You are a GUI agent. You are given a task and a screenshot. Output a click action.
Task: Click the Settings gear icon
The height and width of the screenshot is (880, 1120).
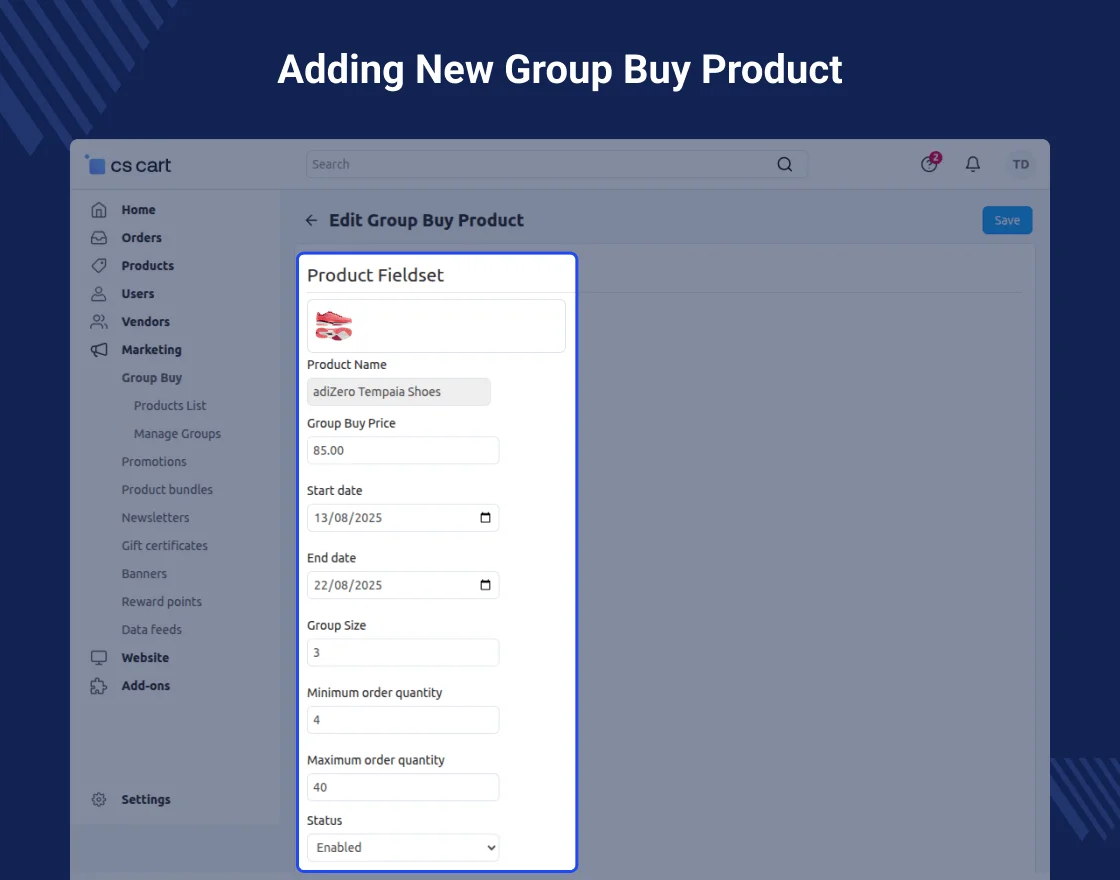tap(99, 800)
